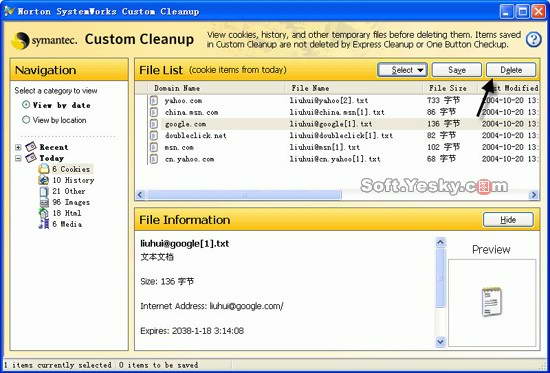Click the Save button
Image resolution: width=550 pixels, height=373 pixels.
457,70
